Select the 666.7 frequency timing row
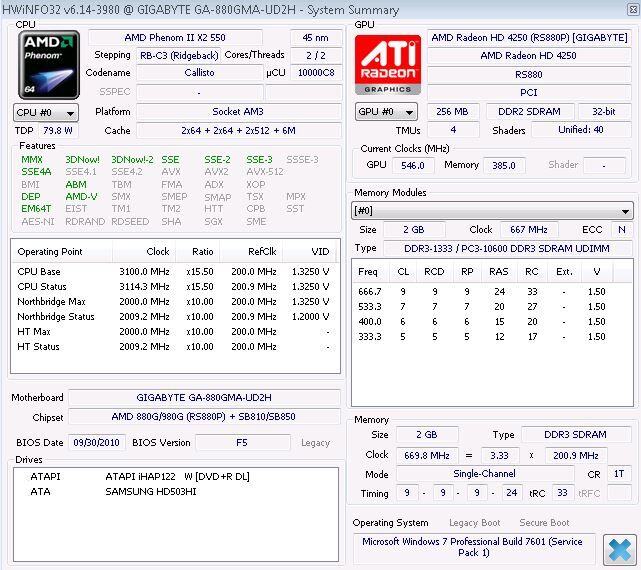641x570 pixels. 492,292
